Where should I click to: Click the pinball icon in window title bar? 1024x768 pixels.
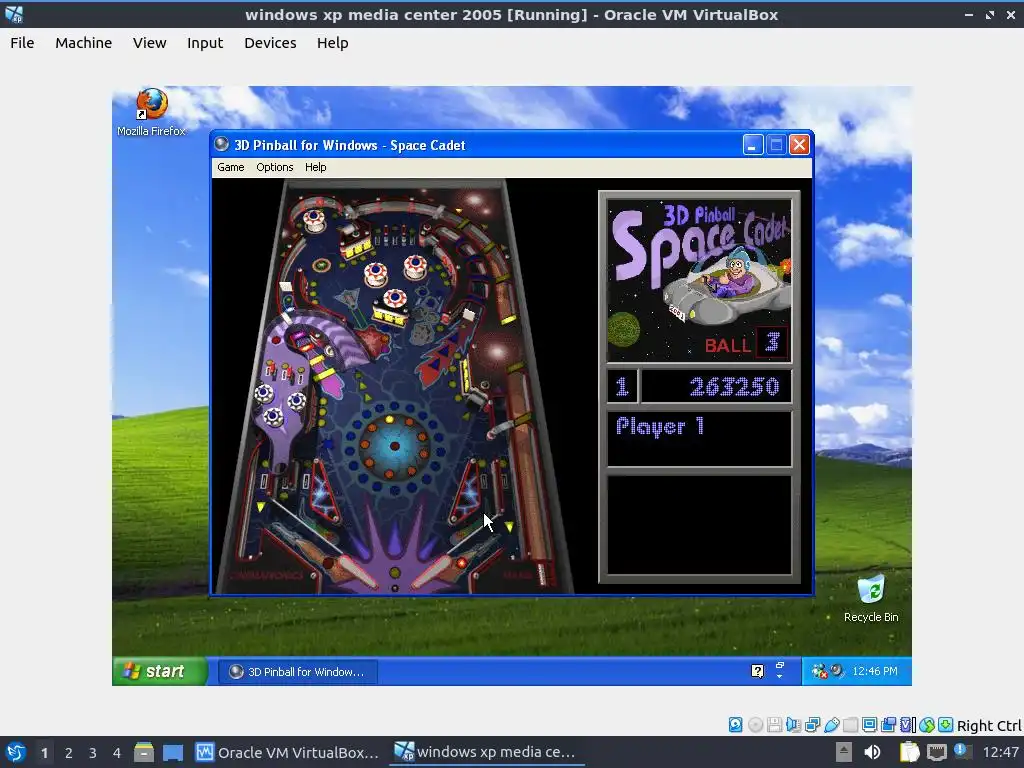click(222, 144)
